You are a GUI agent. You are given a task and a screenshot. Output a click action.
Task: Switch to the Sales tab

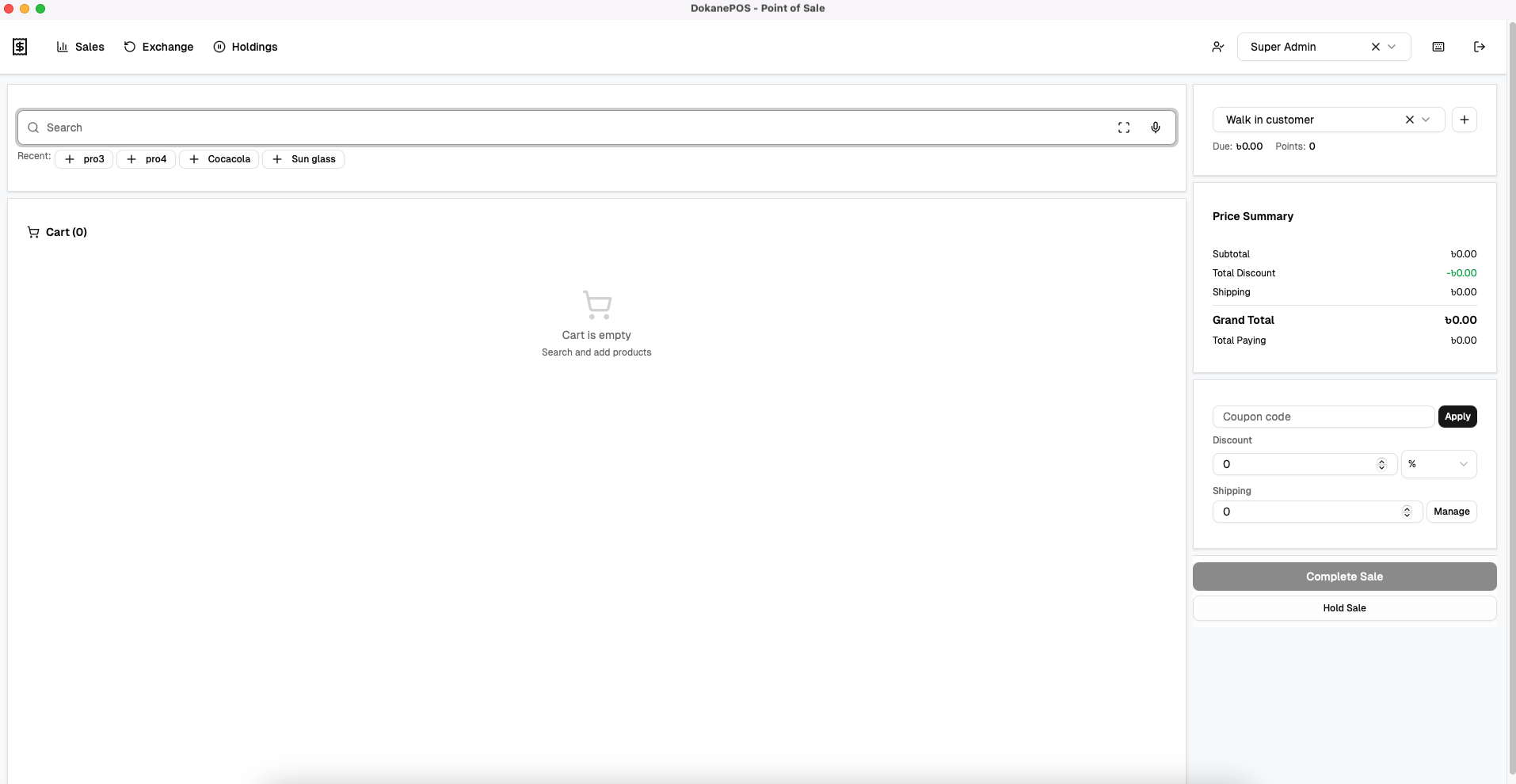click(x=81, y=47)
